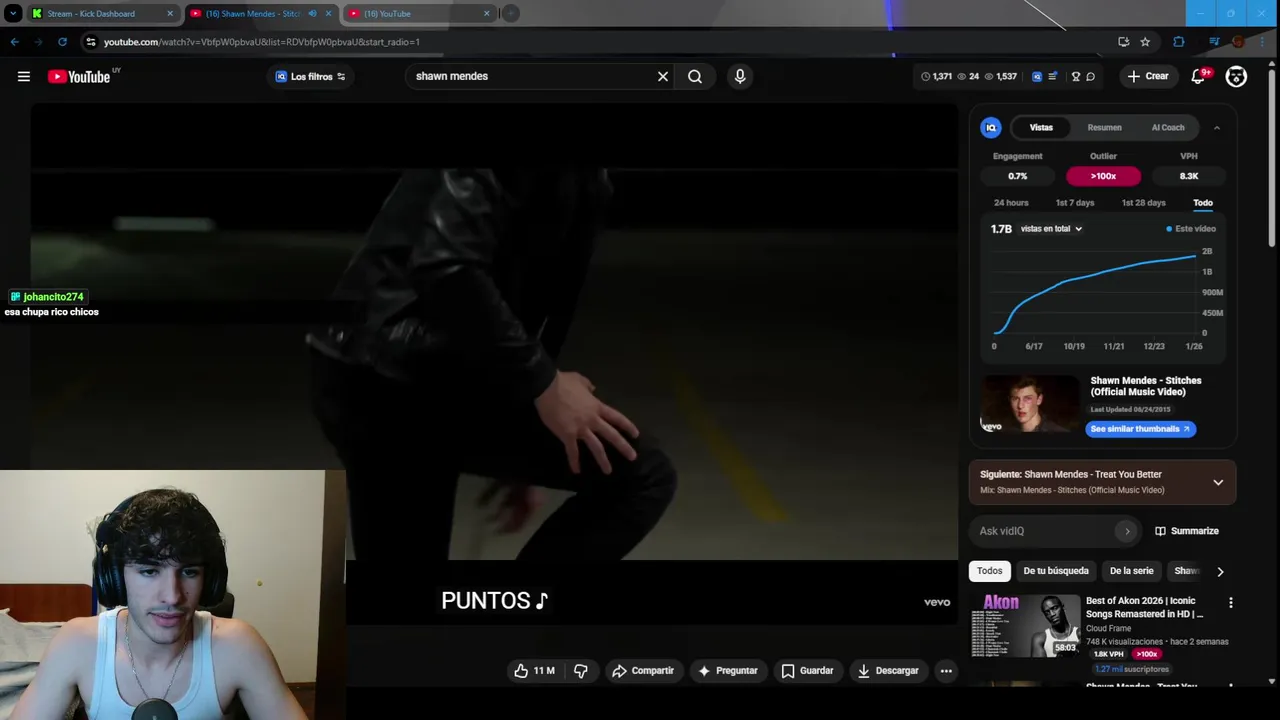Viewport: 1280px width, 720px height.
Task: Toggle Los filtros vidIQ filter
Action: click(310, 76)
